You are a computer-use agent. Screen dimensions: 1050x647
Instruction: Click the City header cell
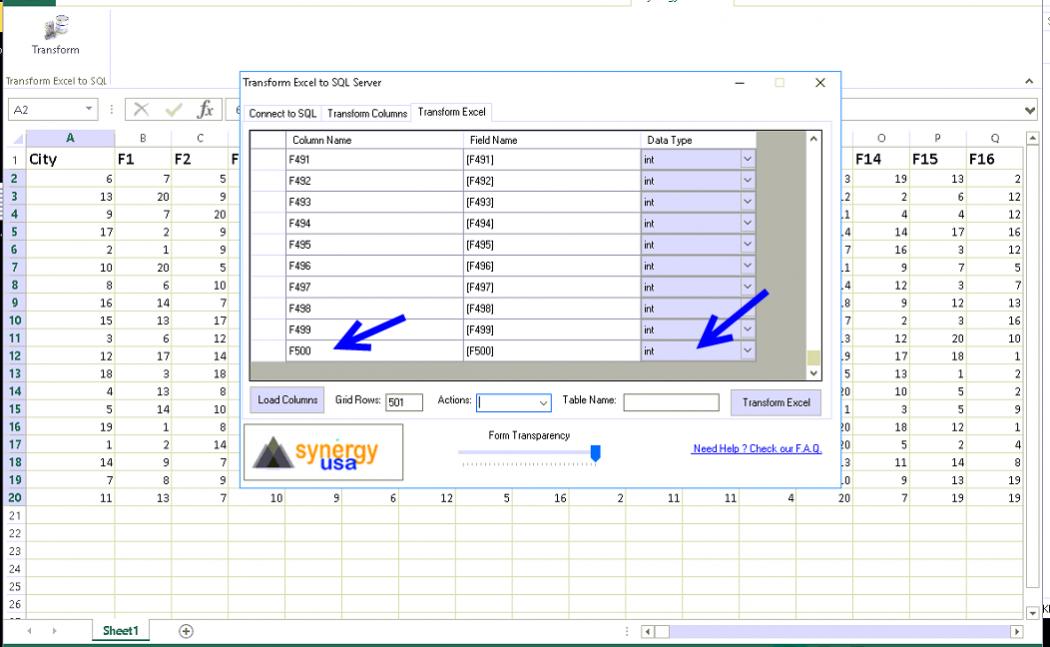70,159
